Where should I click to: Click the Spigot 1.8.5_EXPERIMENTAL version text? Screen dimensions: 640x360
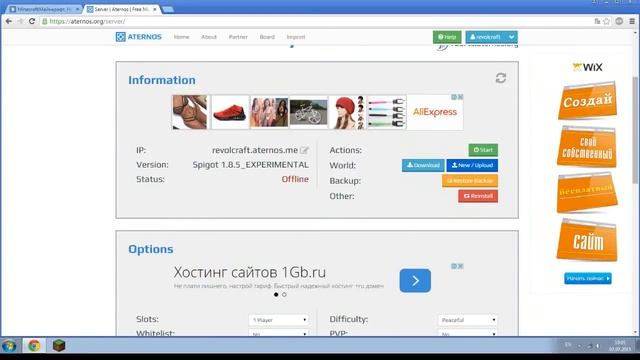pos(251,165)
